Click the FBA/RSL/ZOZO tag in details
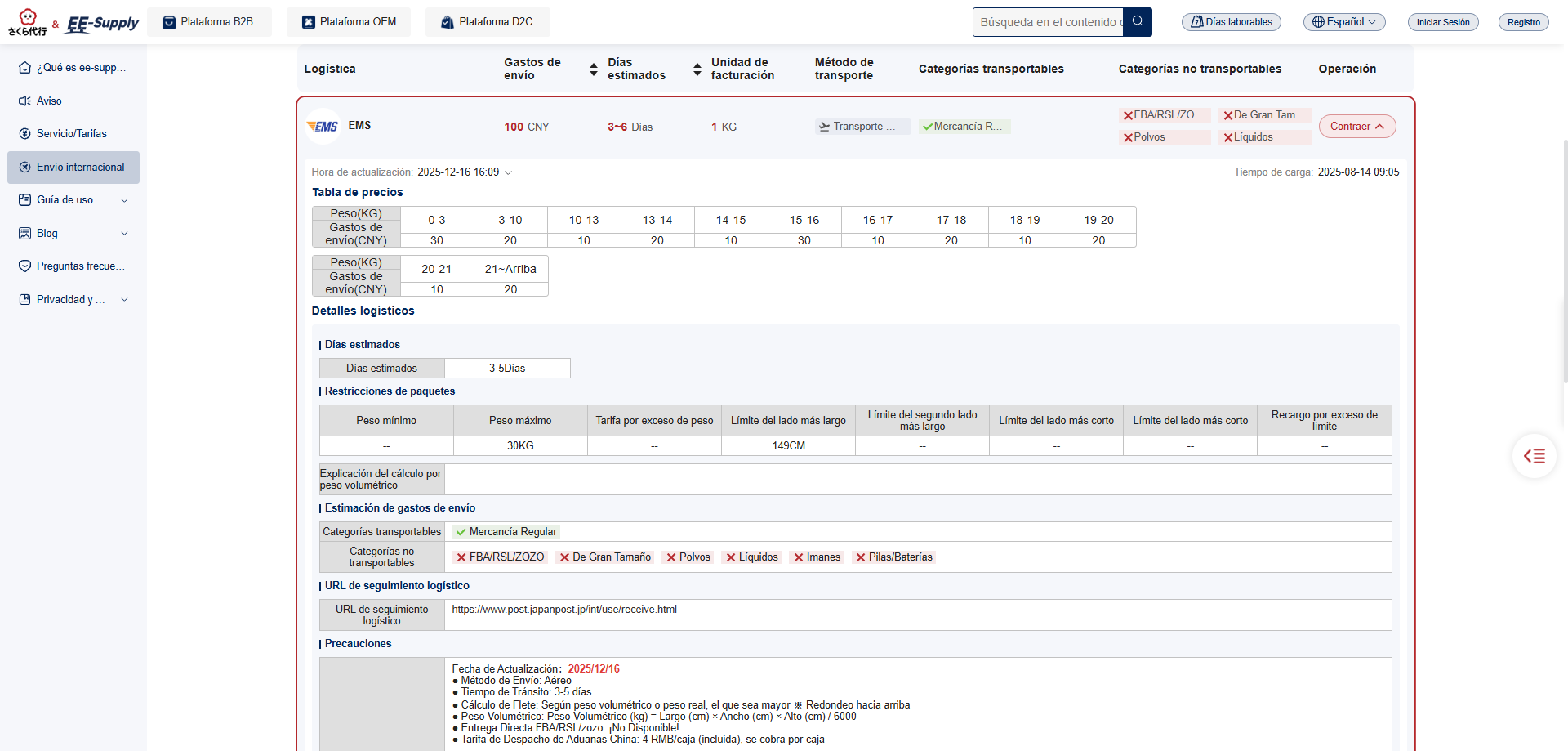The image size is (1568, 751). point(501,557)
